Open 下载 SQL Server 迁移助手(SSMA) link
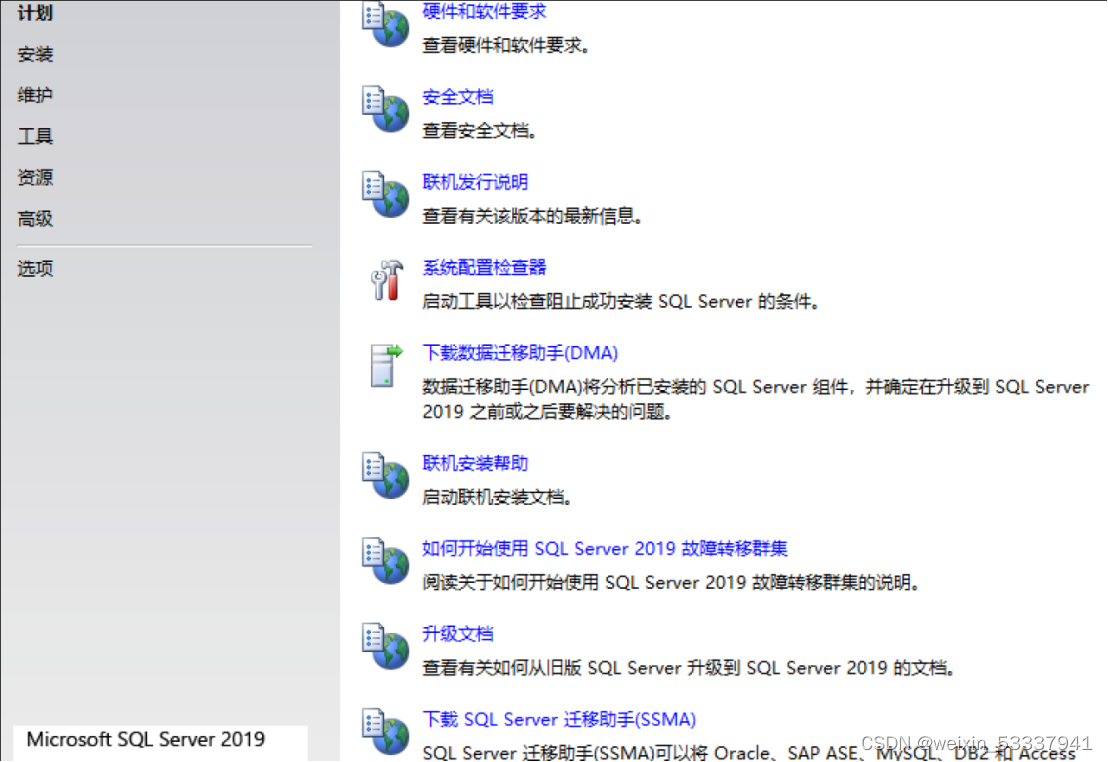This screenshot has height=762, width=1108. tap(559, 720)
